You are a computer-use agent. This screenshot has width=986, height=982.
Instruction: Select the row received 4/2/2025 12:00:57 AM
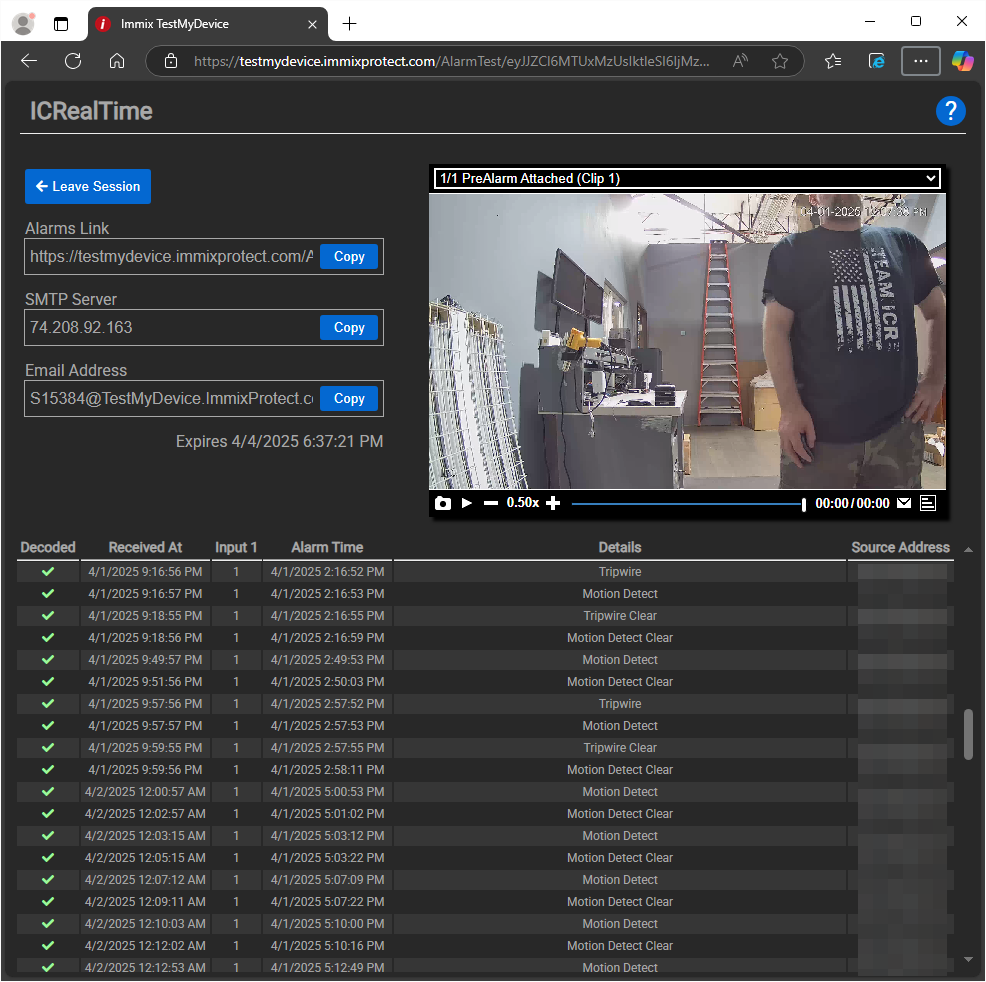click(485, 792)
